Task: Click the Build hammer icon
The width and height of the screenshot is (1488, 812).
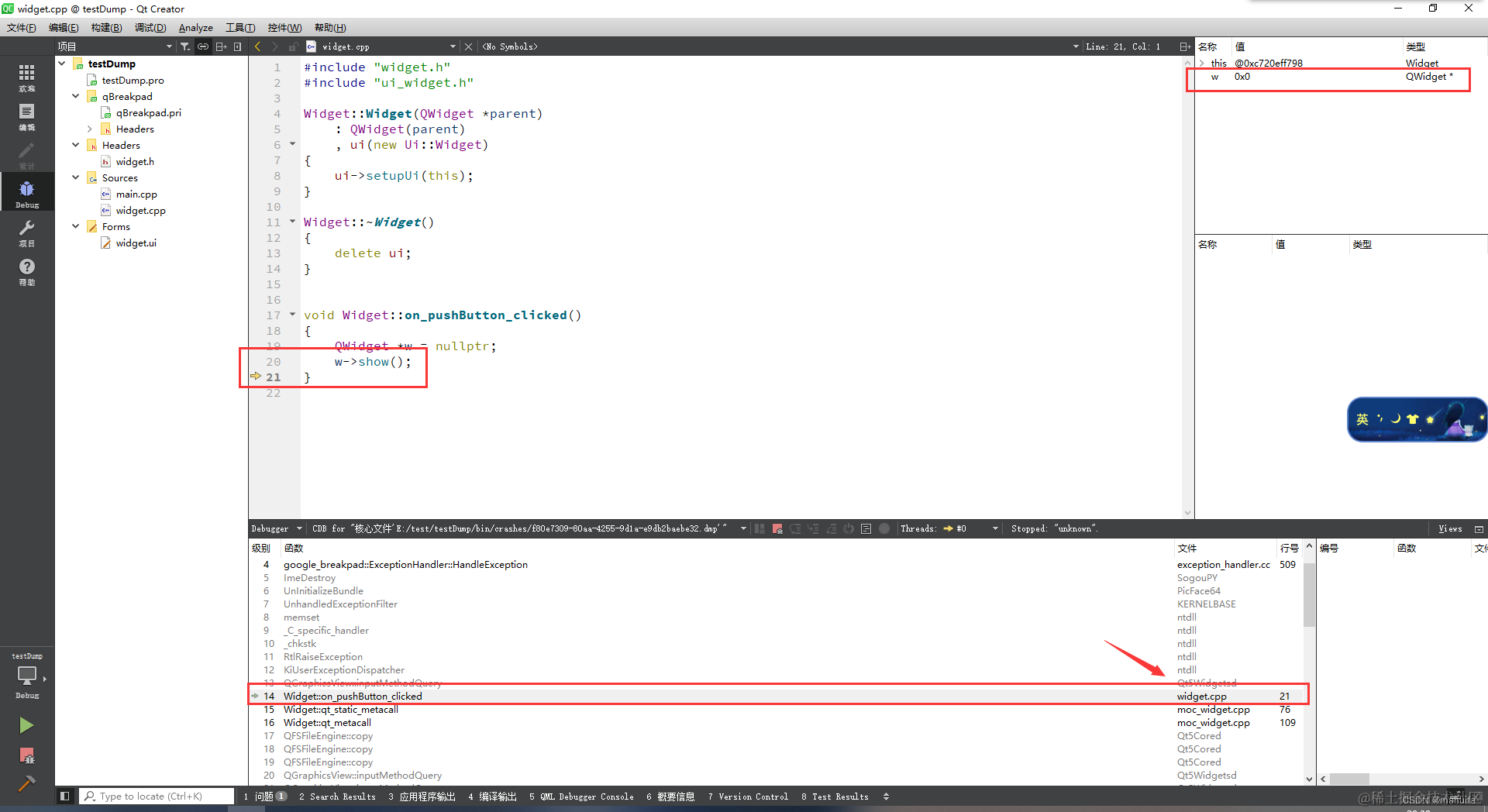Action: coord(26,783)
